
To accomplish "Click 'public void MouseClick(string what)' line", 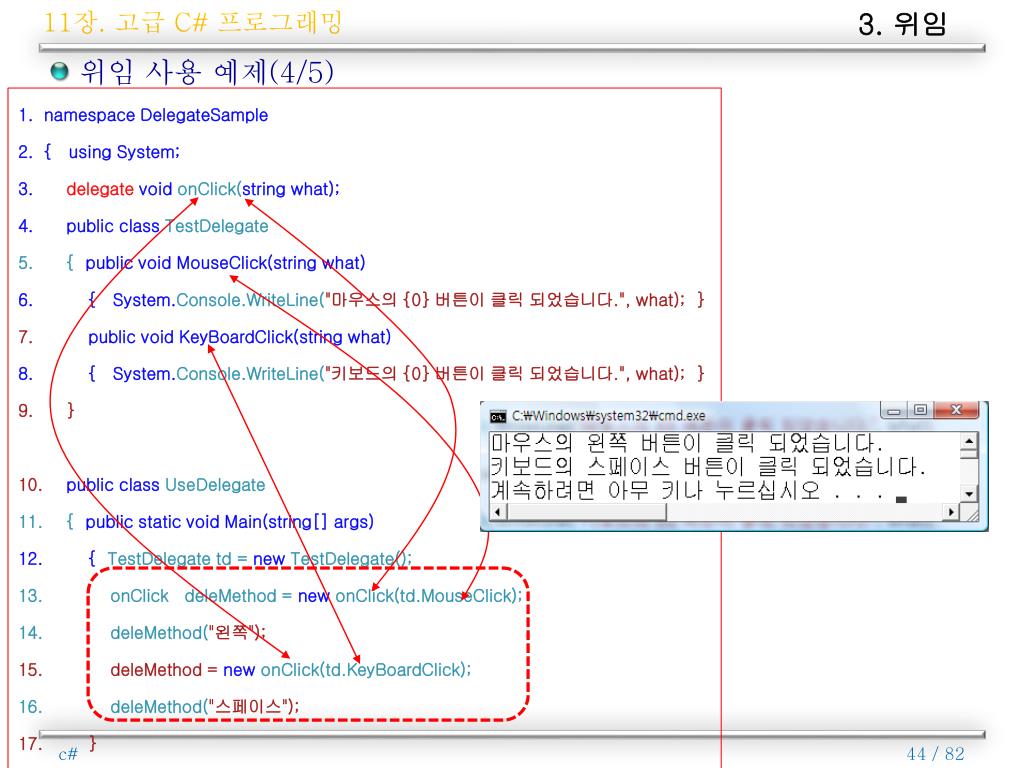I will [225, 263].
